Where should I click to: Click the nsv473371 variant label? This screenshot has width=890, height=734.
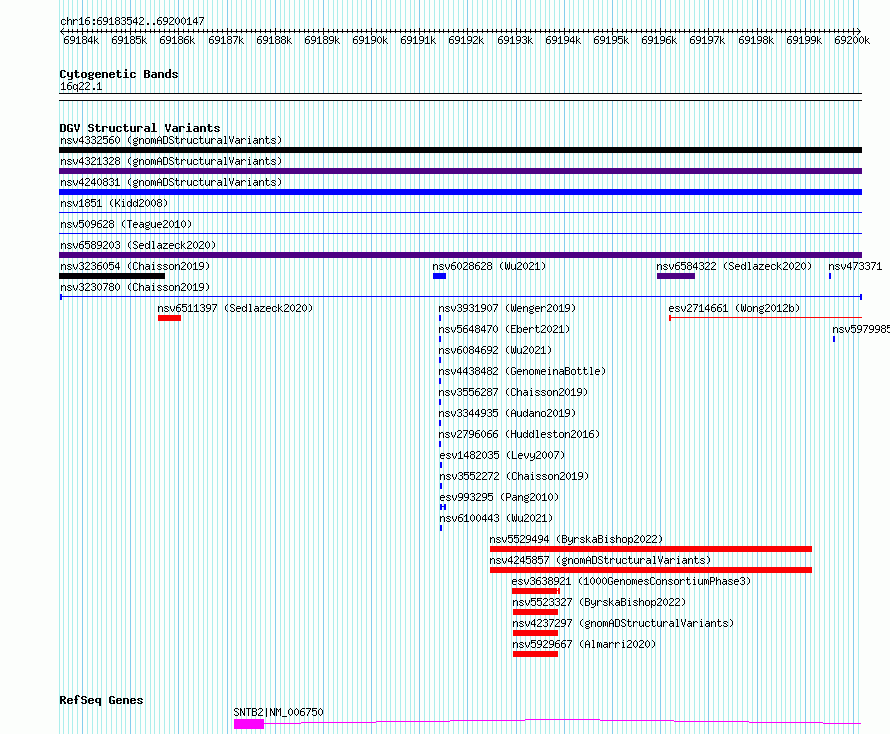tap(855, 266)
